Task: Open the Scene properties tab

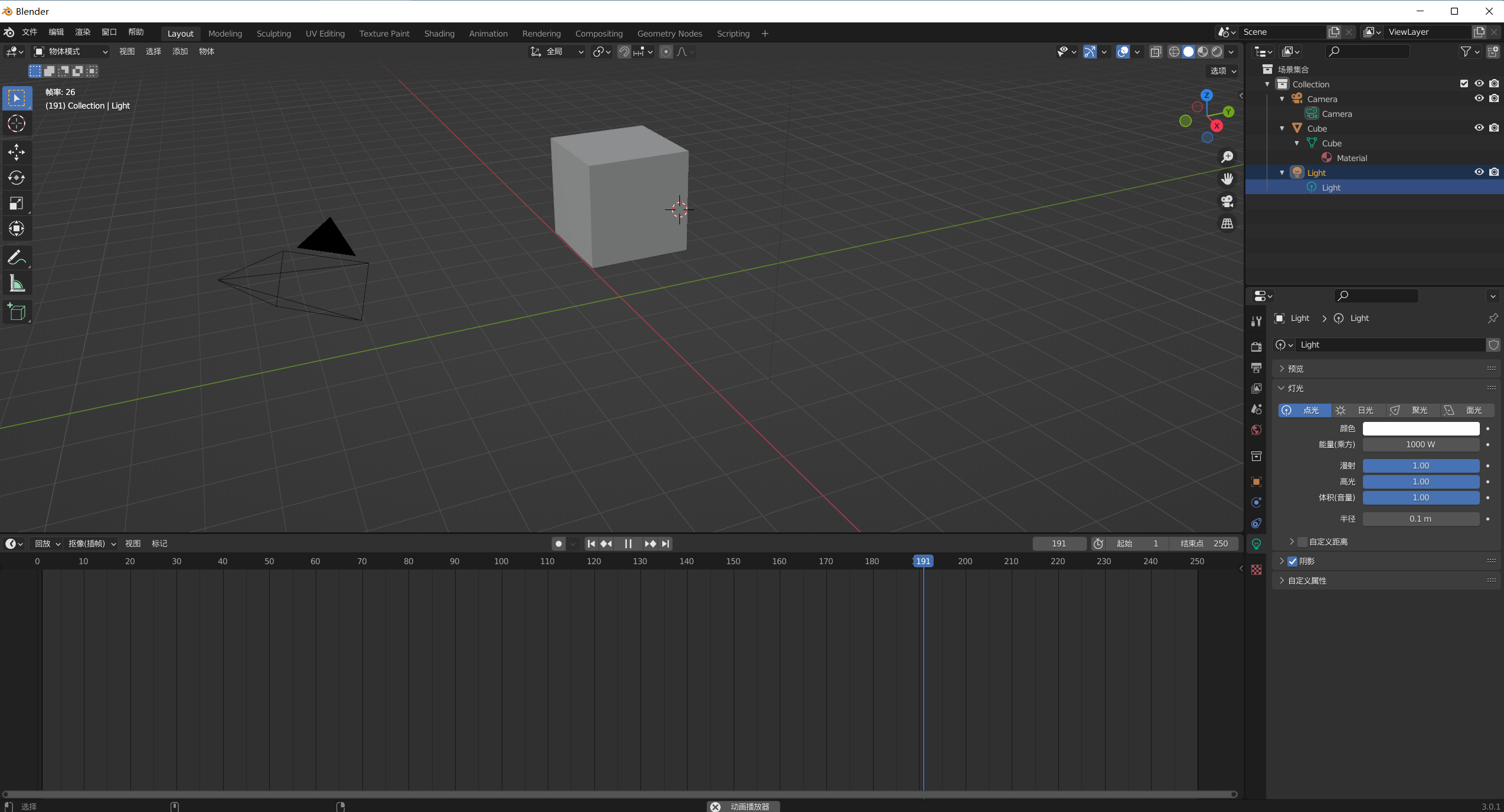Action: pyautogui.click(x=1256, y=409)
